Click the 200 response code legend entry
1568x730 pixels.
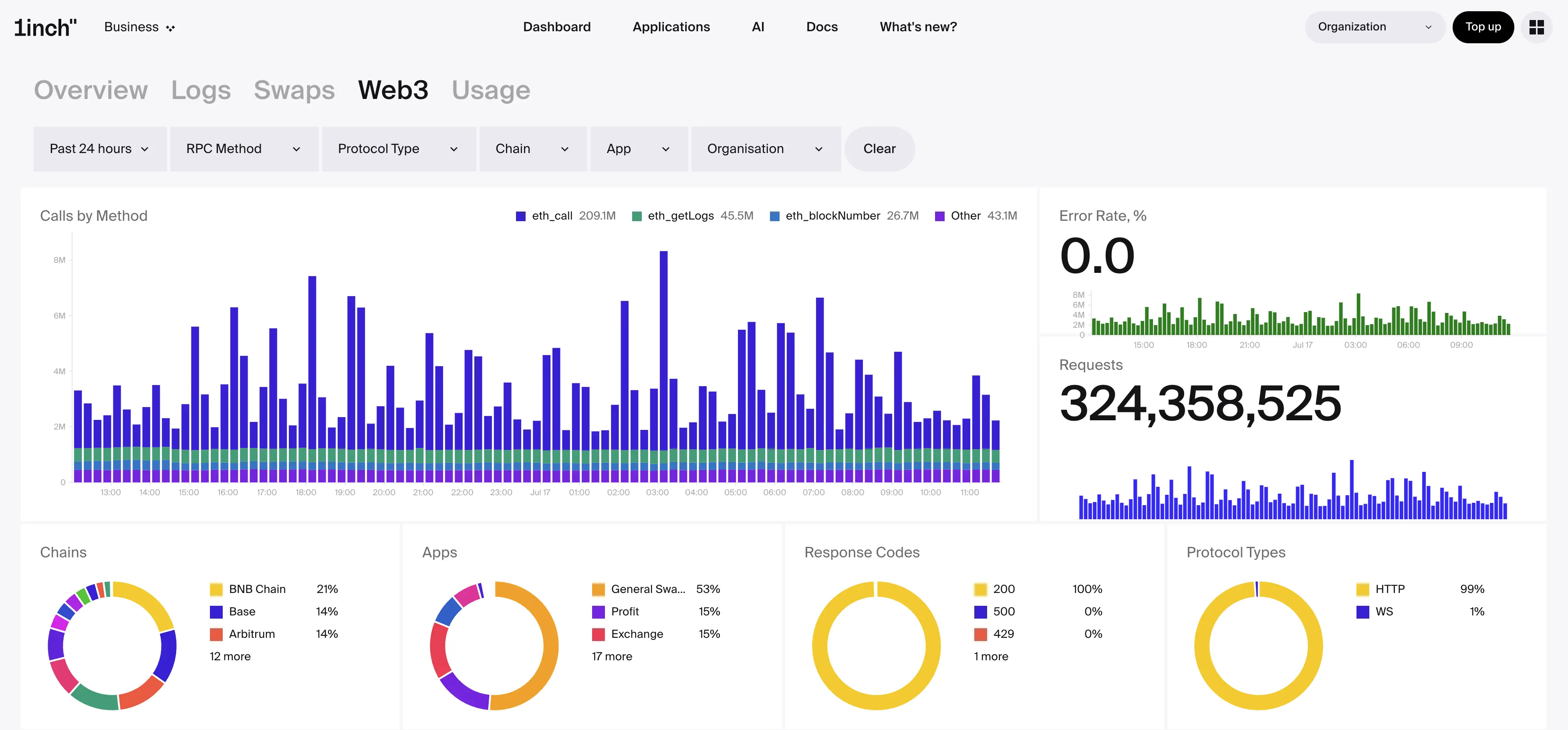(1038, 589)
